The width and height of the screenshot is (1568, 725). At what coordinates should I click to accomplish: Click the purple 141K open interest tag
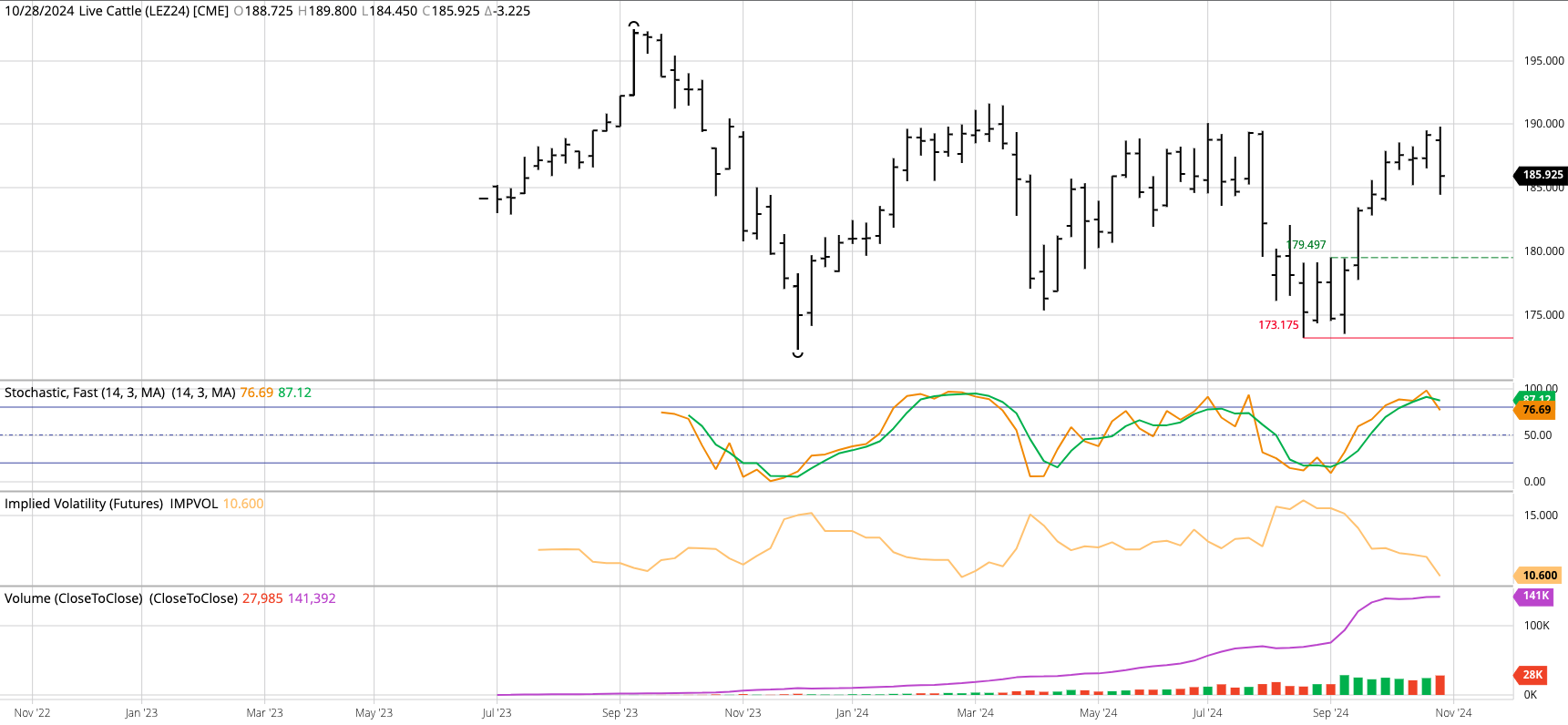tap(1536, 597)
